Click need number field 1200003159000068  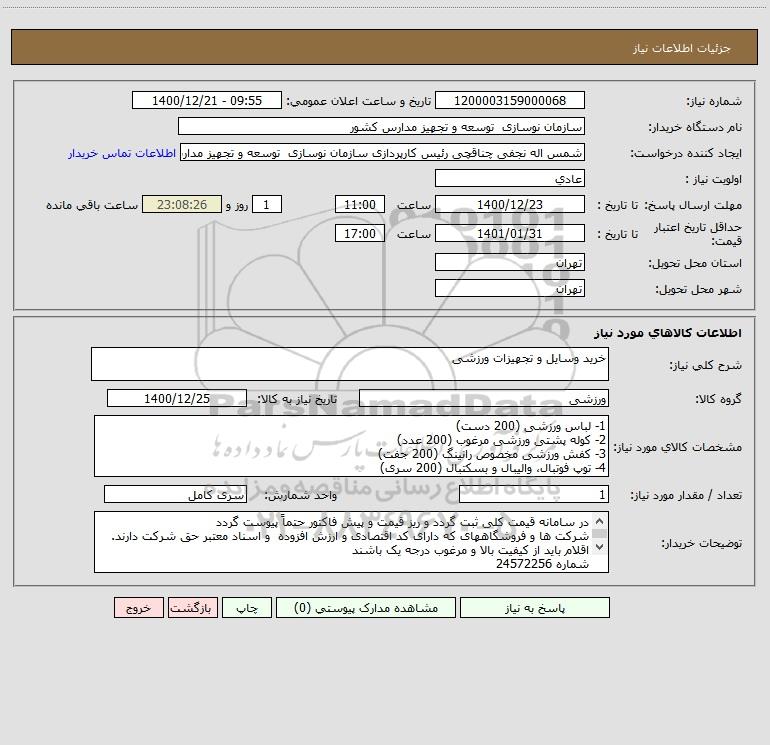coord(510,101)
